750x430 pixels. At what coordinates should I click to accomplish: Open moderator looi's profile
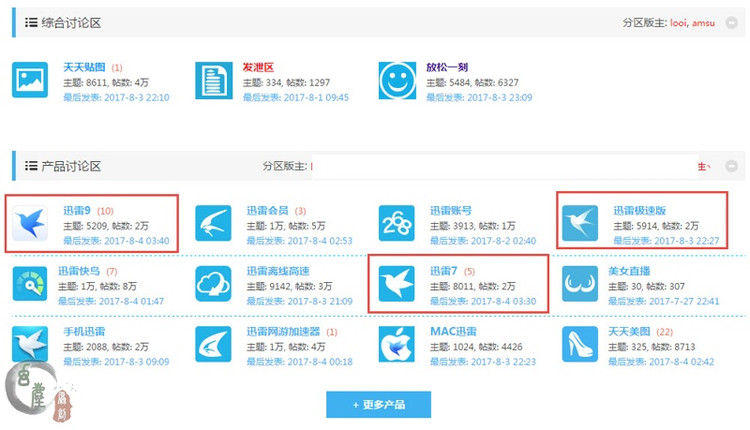click(x=678, y=22)
